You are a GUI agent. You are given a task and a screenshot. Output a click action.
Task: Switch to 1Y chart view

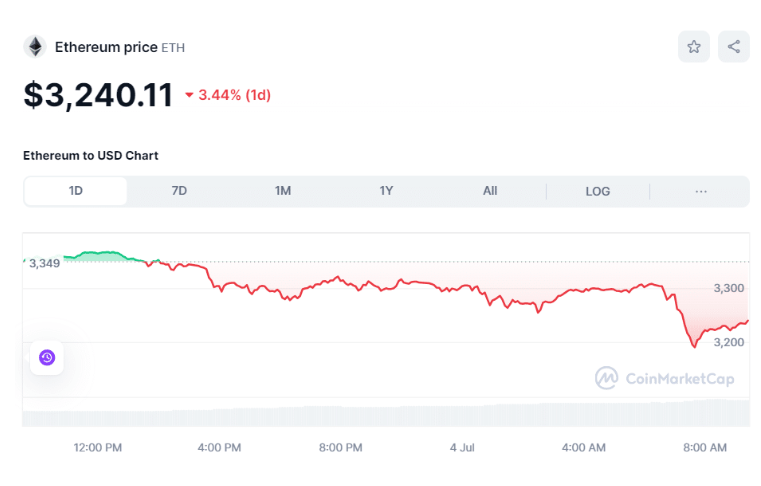coord(386,191)
